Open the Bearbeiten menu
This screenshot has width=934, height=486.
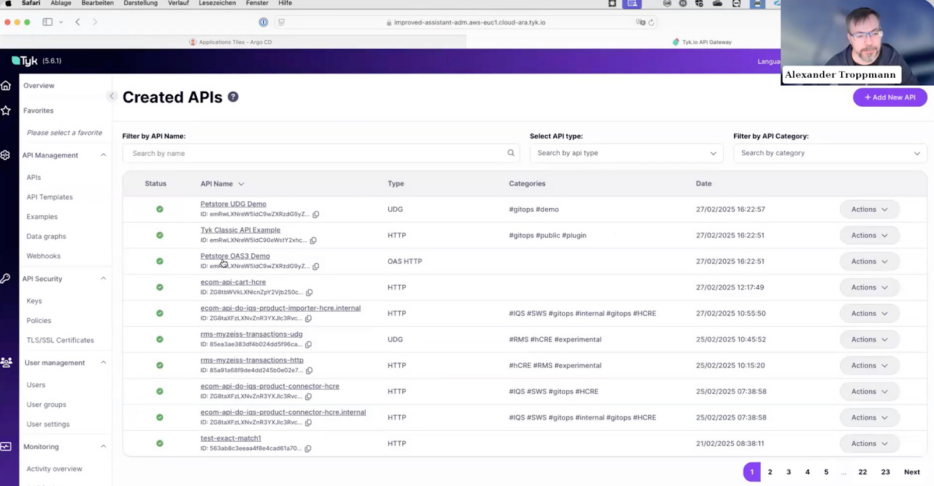click(x=97, y=3)
